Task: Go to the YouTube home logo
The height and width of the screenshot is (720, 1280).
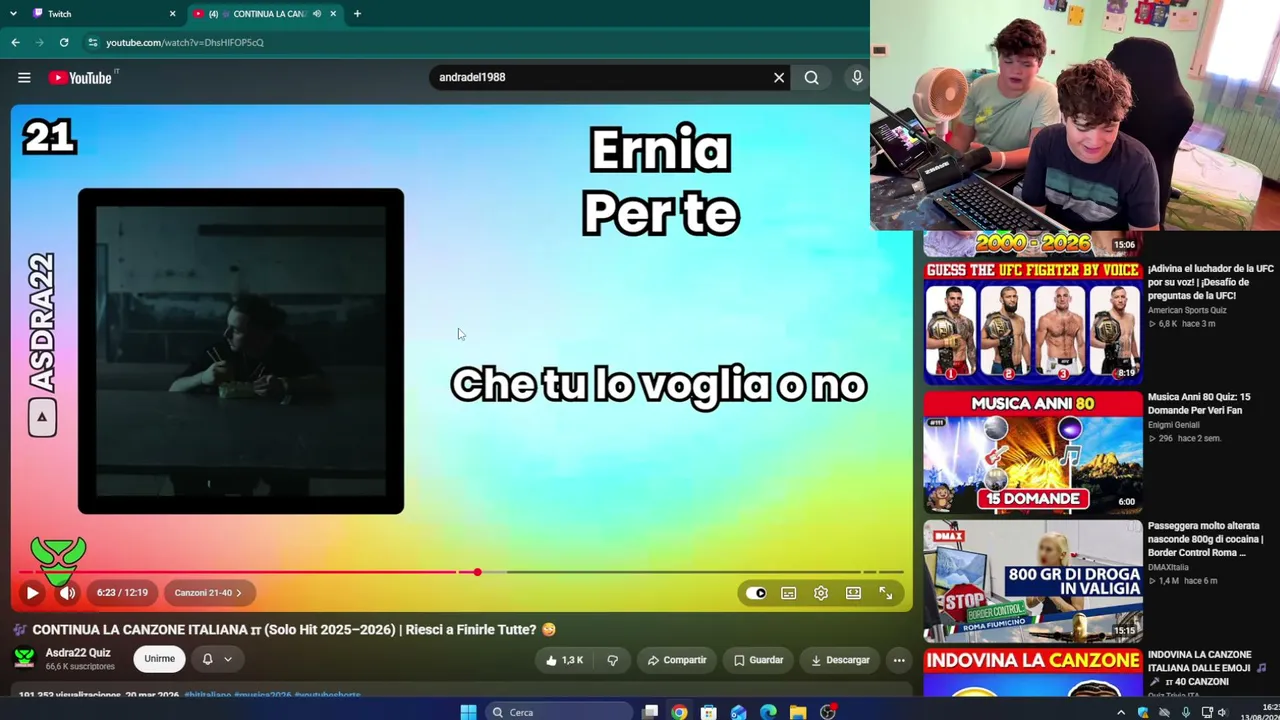Action: (82, 78)
